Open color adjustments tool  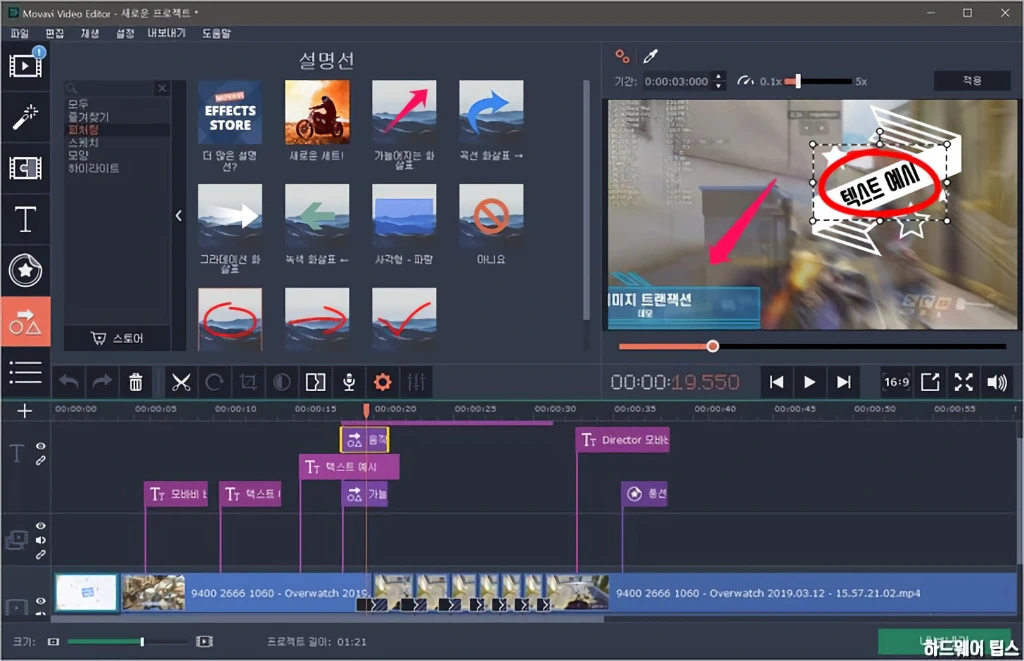coord(282,382)
